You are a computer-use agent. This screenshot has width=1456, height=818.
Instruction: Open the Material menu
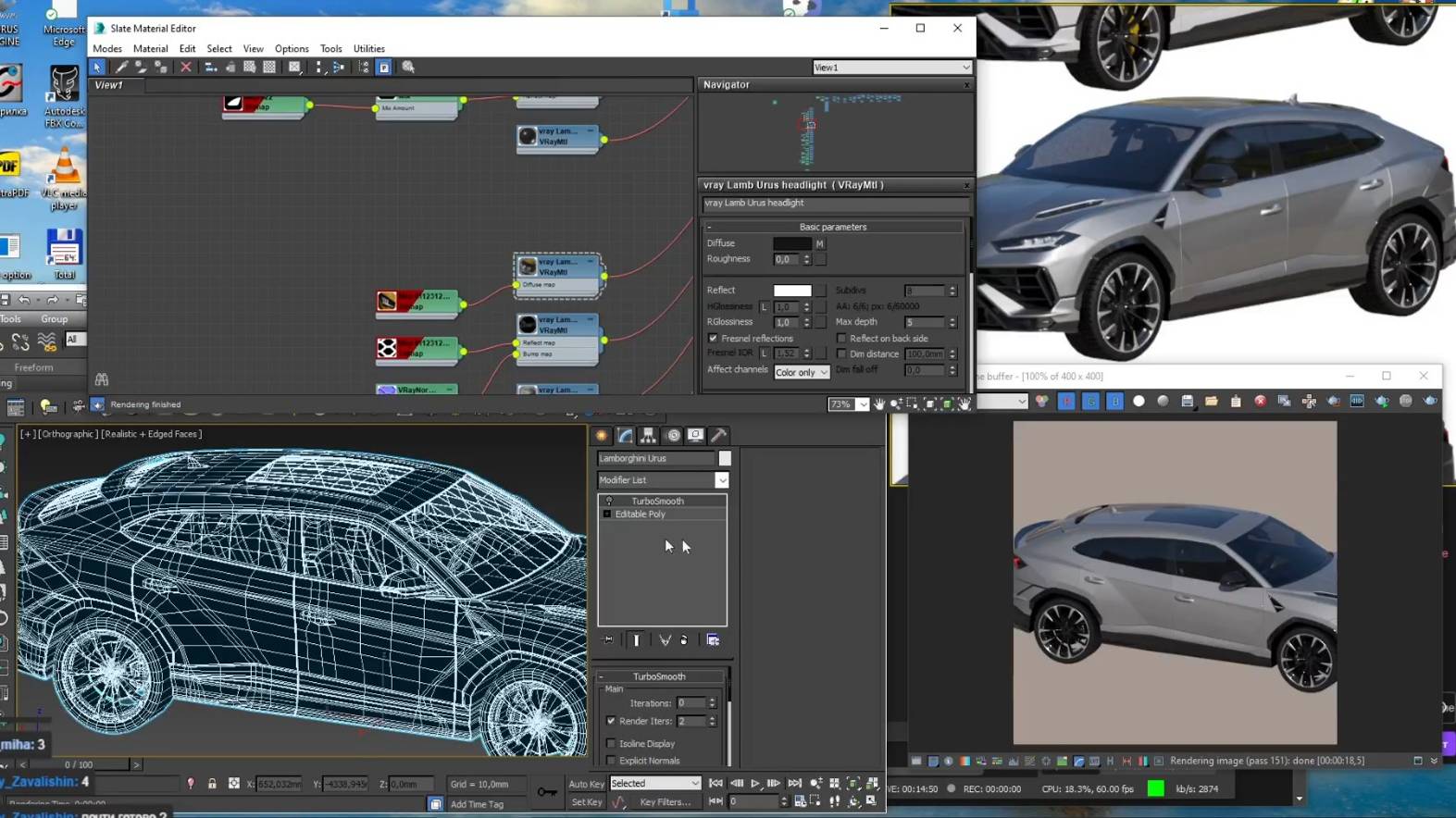coord(150,49)
